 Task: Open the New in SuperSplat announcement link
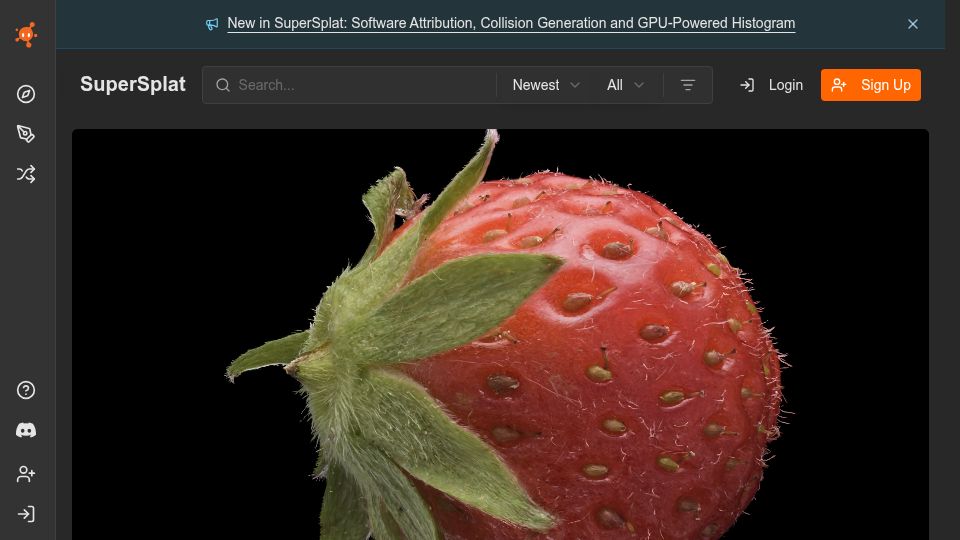(511, 23)
